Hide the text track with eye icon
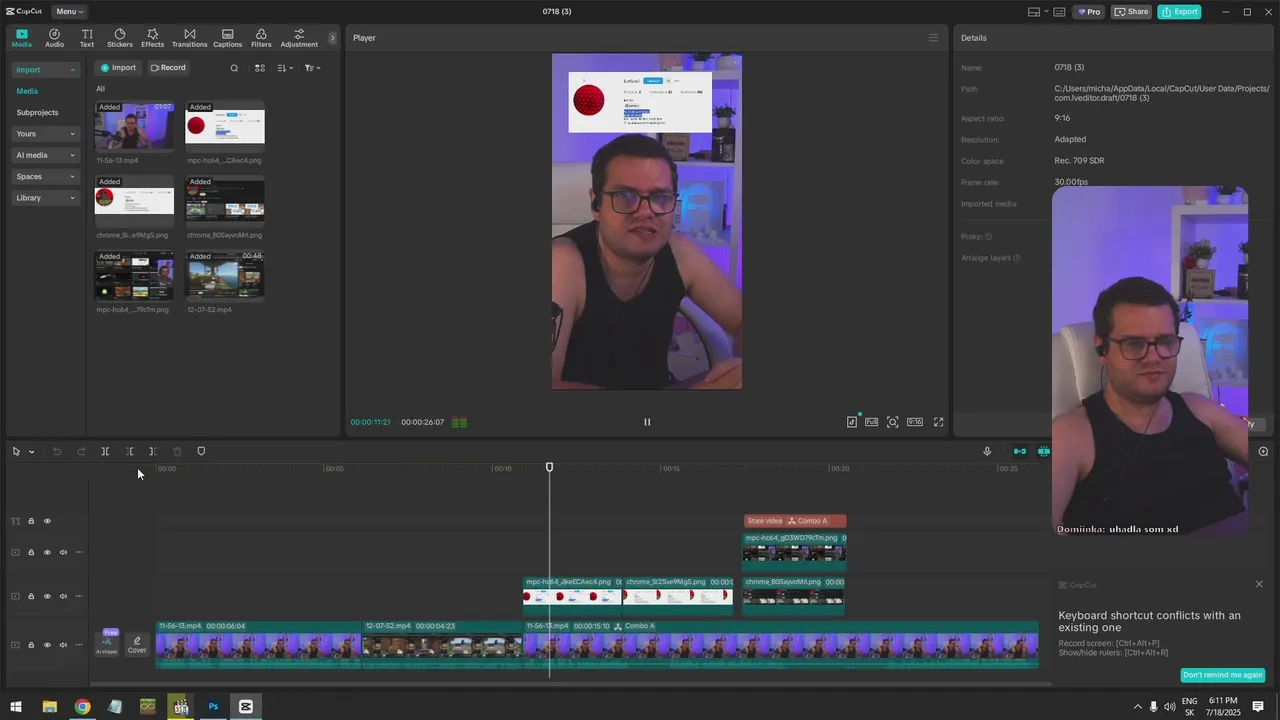 47,521
